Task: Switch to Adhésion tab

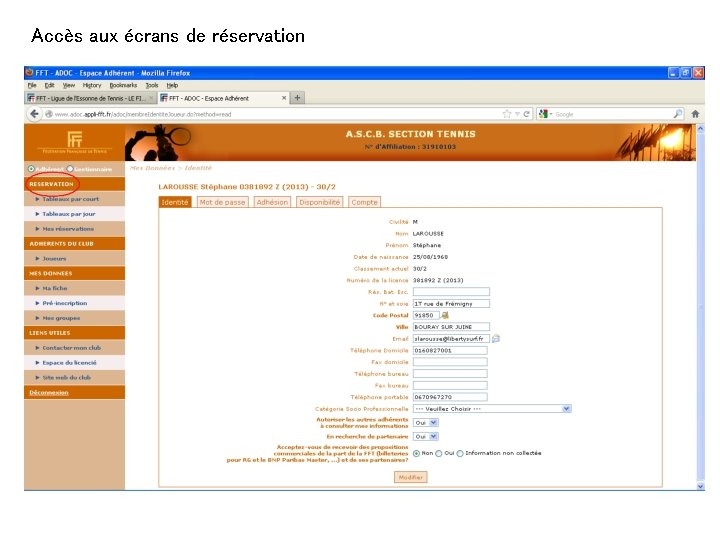Action: coord(272,202)
